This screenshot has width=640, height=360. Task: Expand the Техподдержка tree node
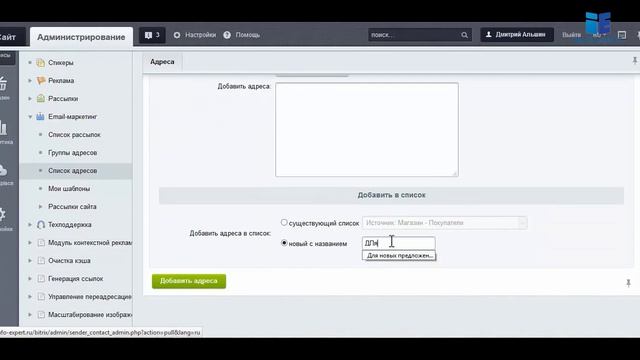[x=30, y=224]
